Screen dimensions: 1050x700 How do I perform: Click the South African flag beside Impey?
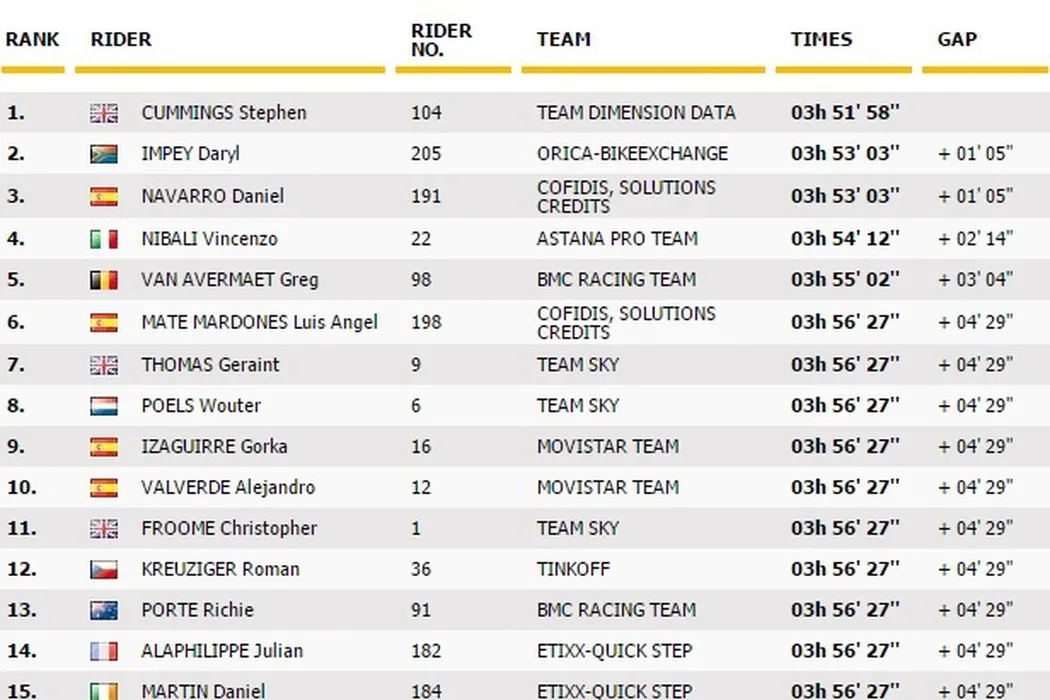103,154
